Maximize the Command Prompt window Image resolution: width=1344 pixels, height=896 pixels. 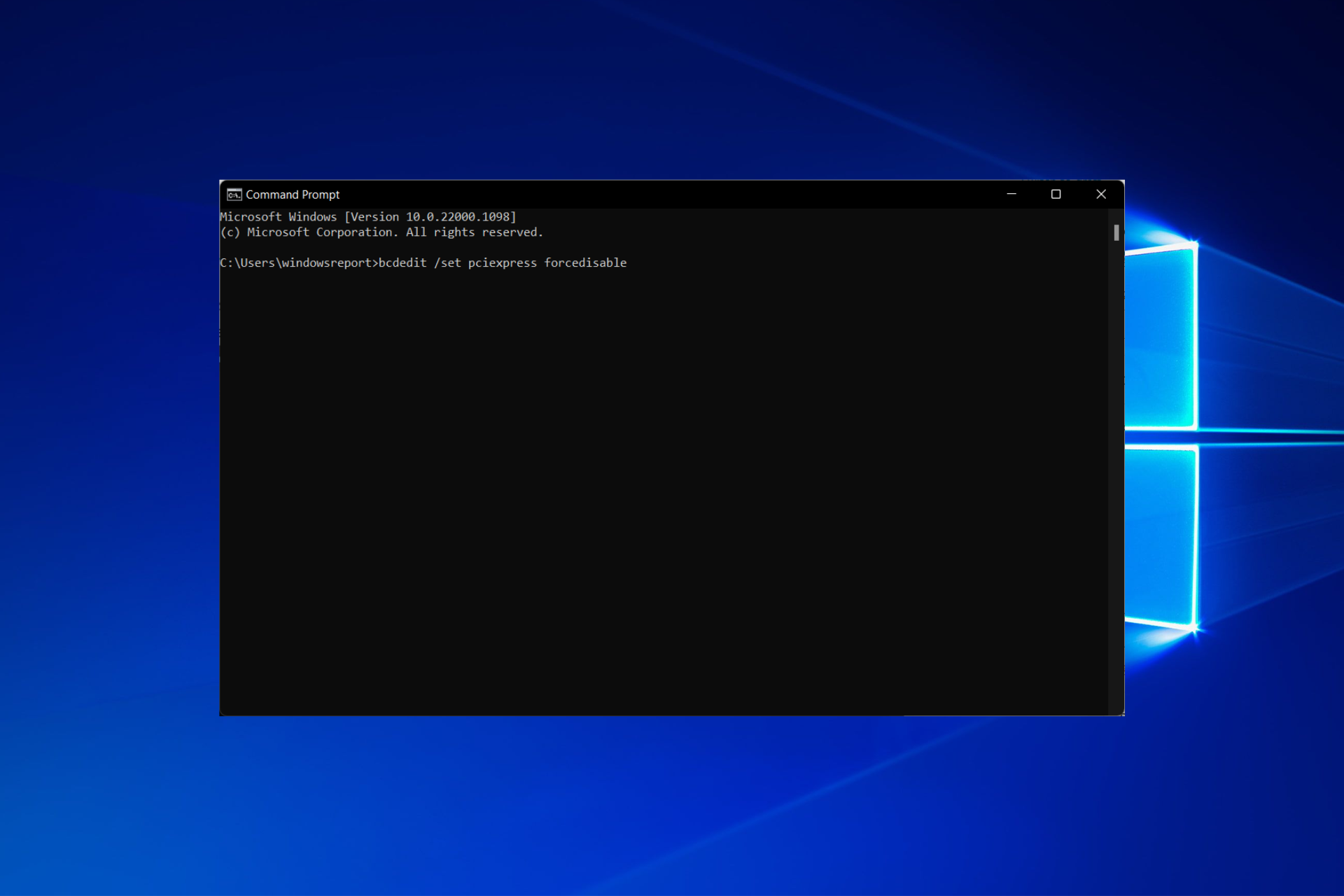click(x=1056, y=194)
